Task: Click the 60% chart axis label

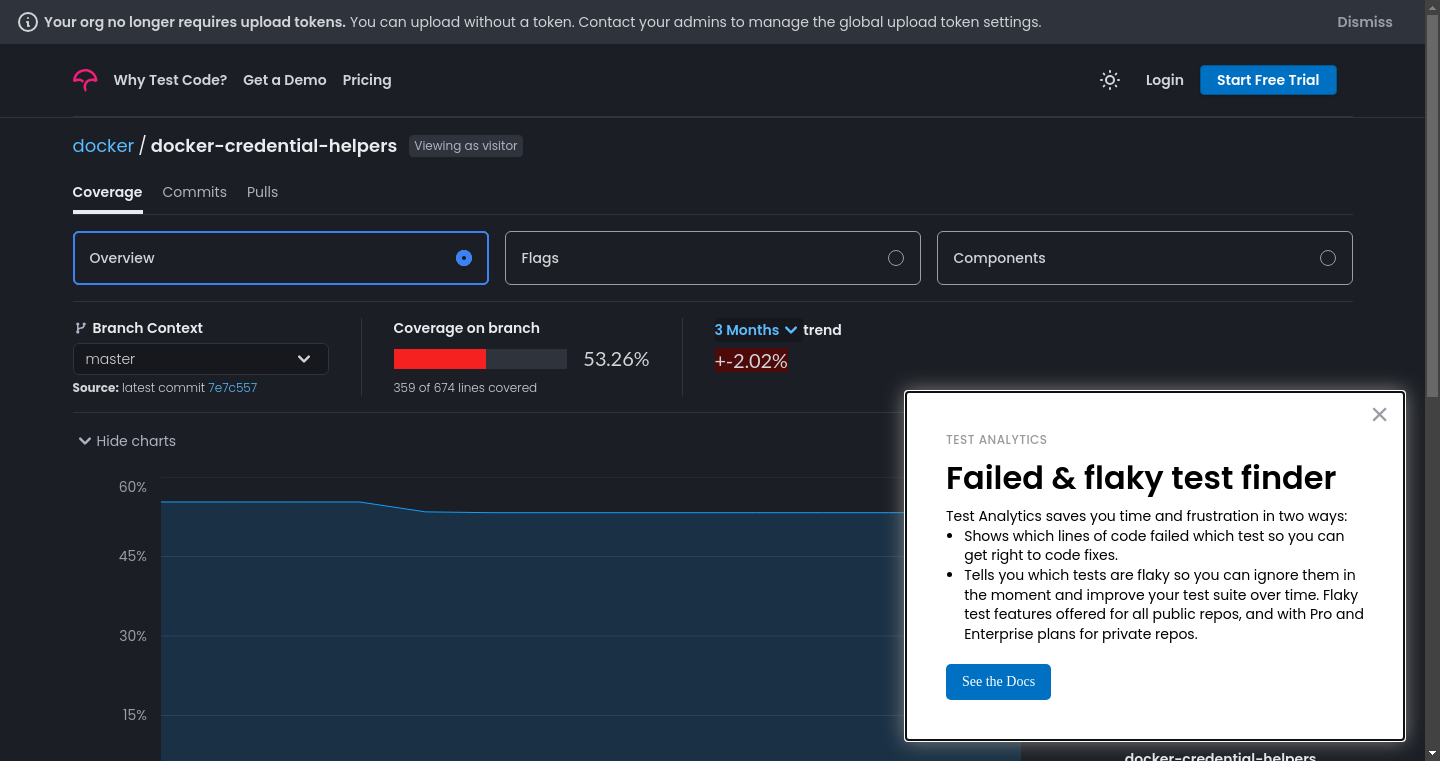Action: point(133,487)
